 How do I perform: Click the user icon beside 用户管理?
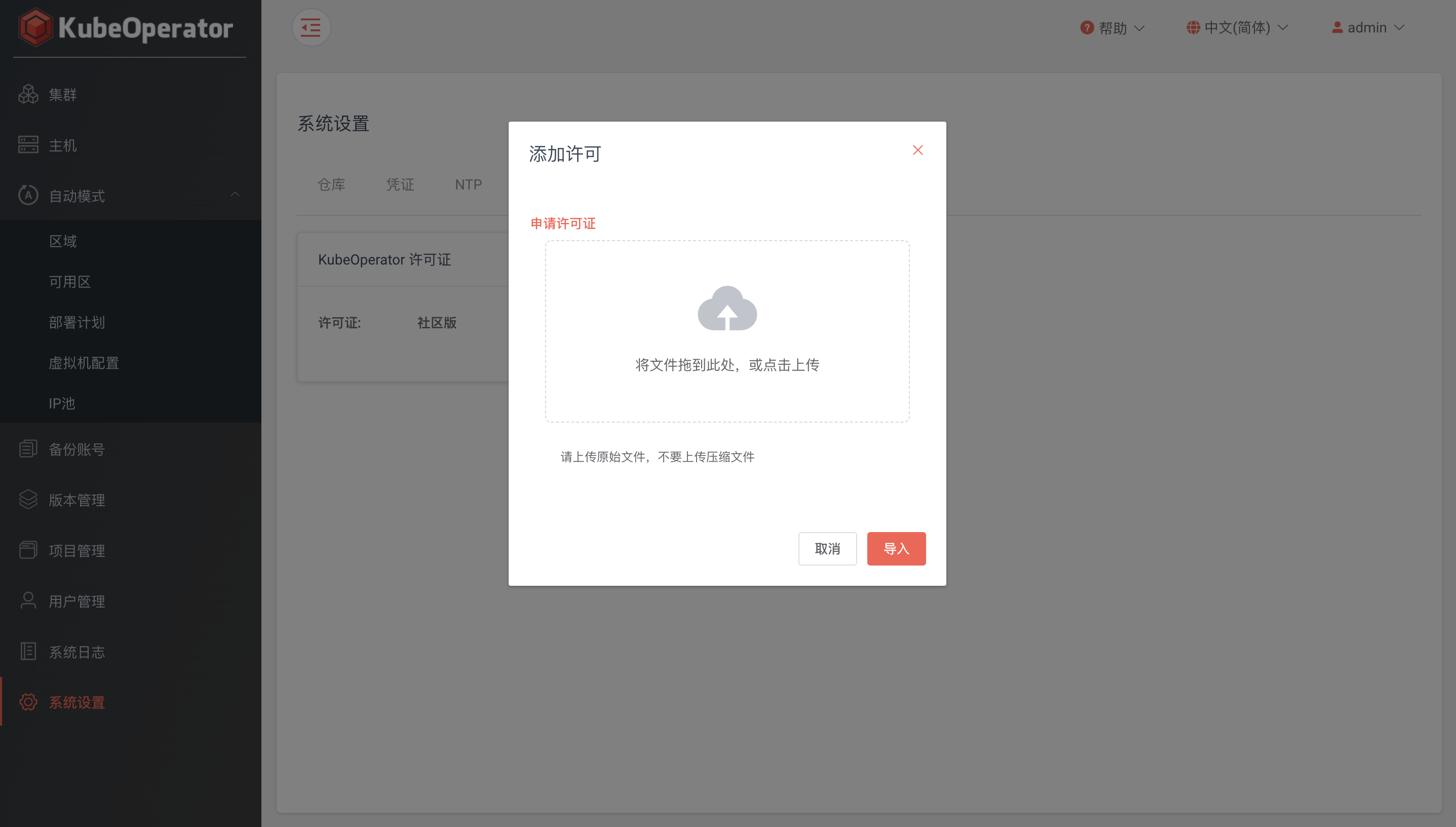pos(28,600)
